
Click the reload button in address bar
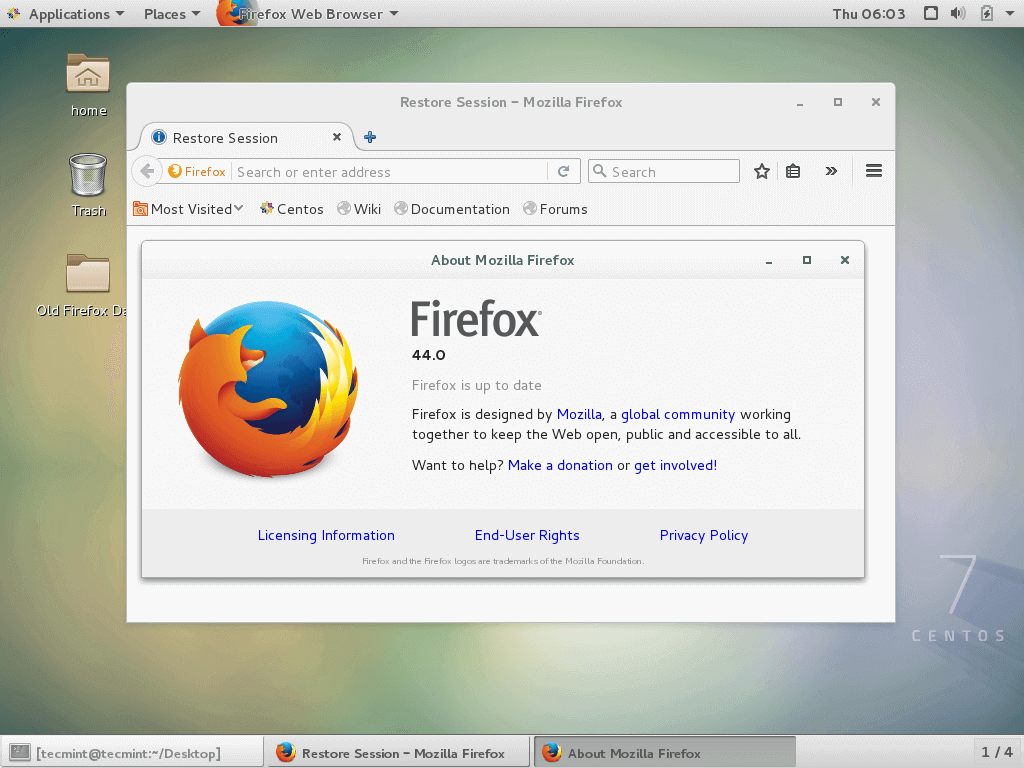(x=564, y=171)
